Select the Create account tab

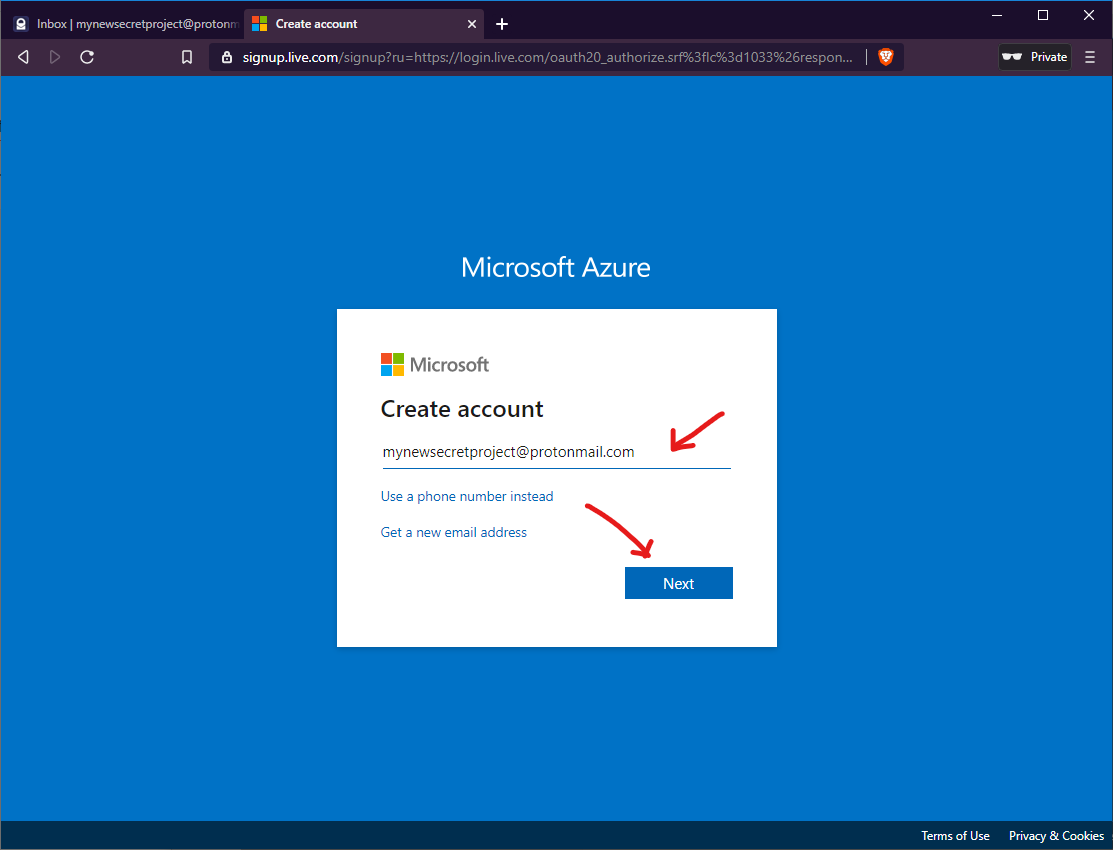pyautogui.click(x=364, y=24)
